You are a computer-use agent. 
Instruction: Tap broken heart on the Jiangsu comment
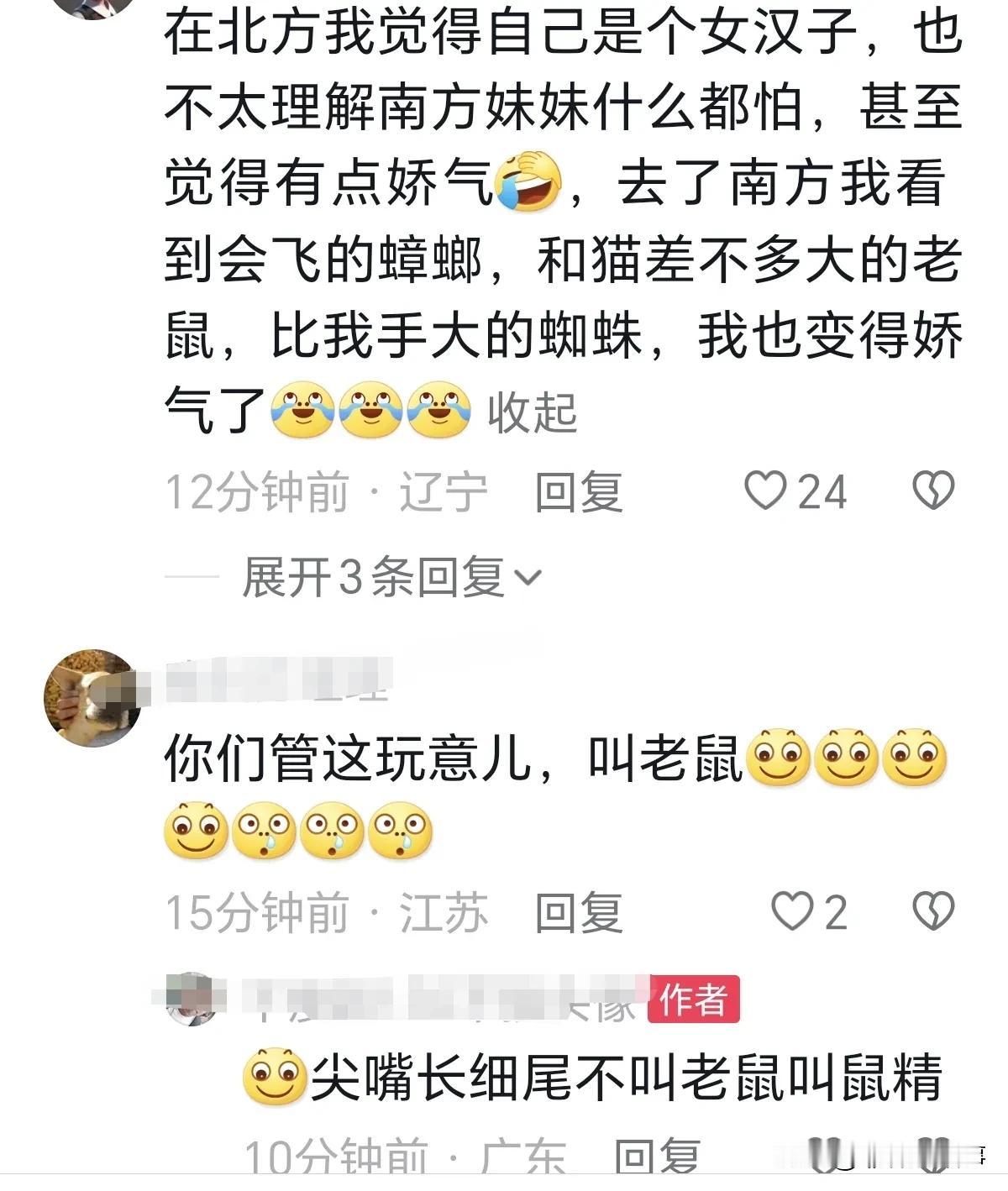click(933, 911)
